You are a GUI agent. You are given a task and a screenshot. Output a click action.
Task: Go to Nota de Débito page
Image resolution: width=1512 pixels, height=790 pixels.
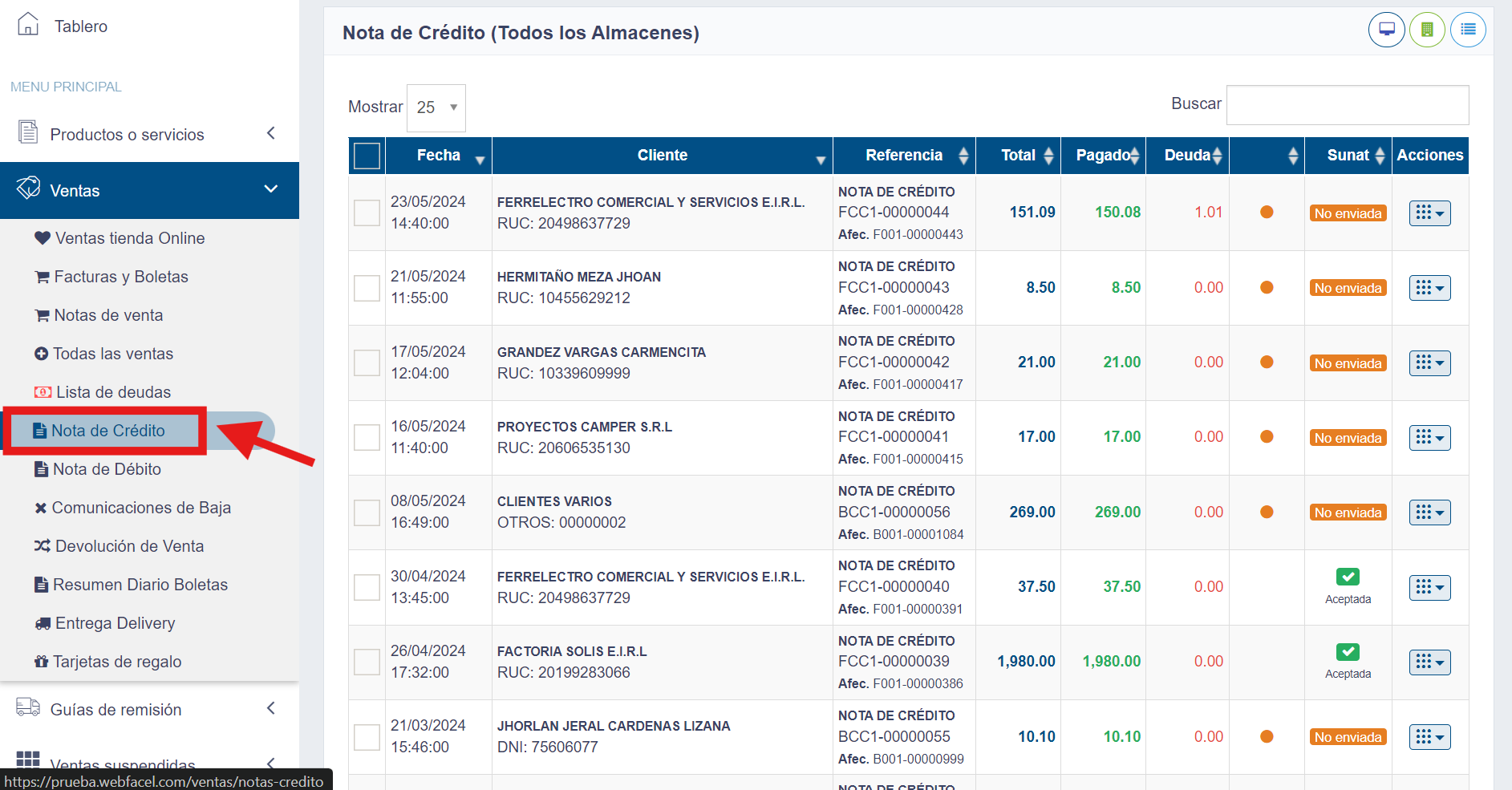[107, 469]
